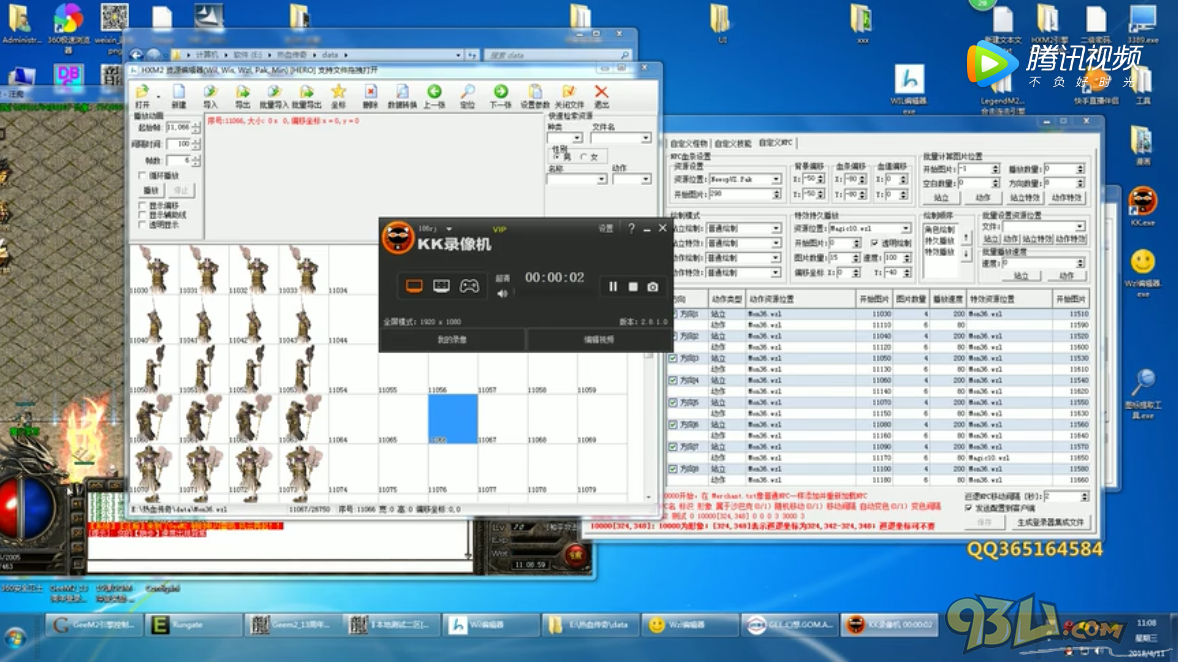Open the 种类 dropdown in quick search
Screen dimensions: 1178x662
(576, 138)
